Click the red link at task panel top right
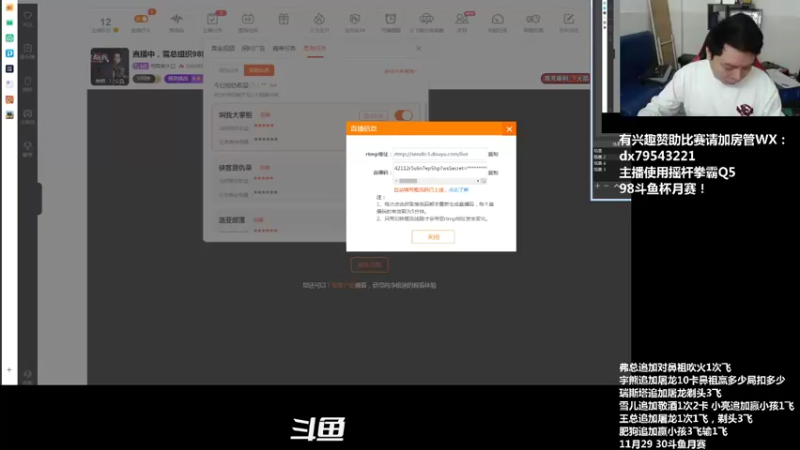The width and height of the screenshot is (800, 450). pos(401,71)
